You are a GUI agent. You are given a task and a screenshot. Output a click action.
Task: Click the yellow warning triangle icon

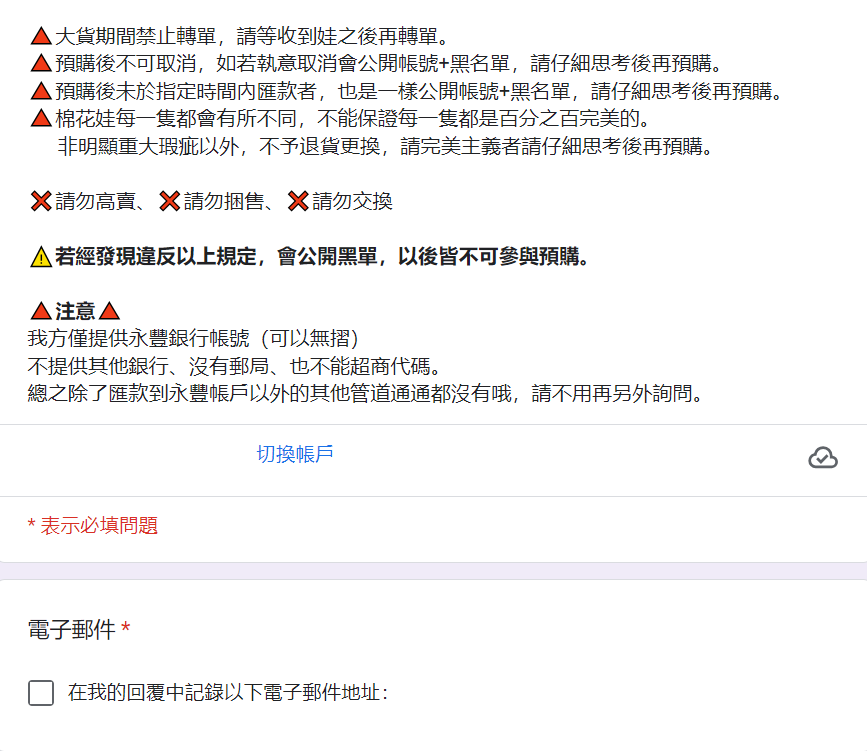pos(41,257)
